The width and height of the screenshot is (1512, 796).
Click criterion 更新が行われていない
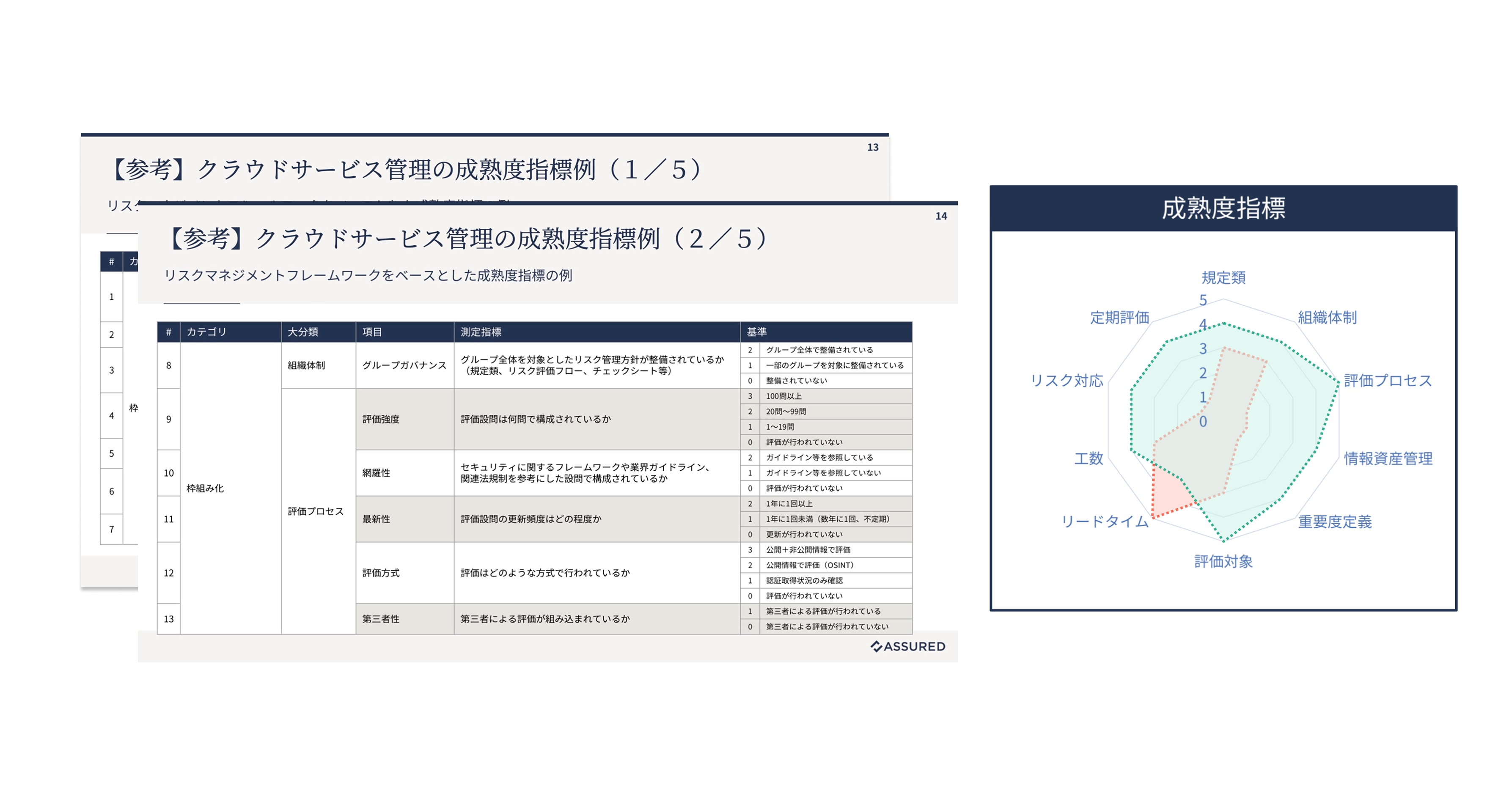point(804,534)
